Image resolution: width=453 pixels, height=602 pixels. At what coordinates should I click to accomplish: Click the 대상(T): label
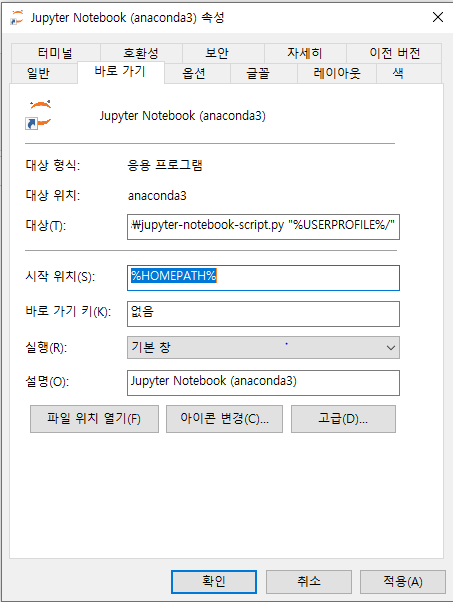[x=46, y=225]
